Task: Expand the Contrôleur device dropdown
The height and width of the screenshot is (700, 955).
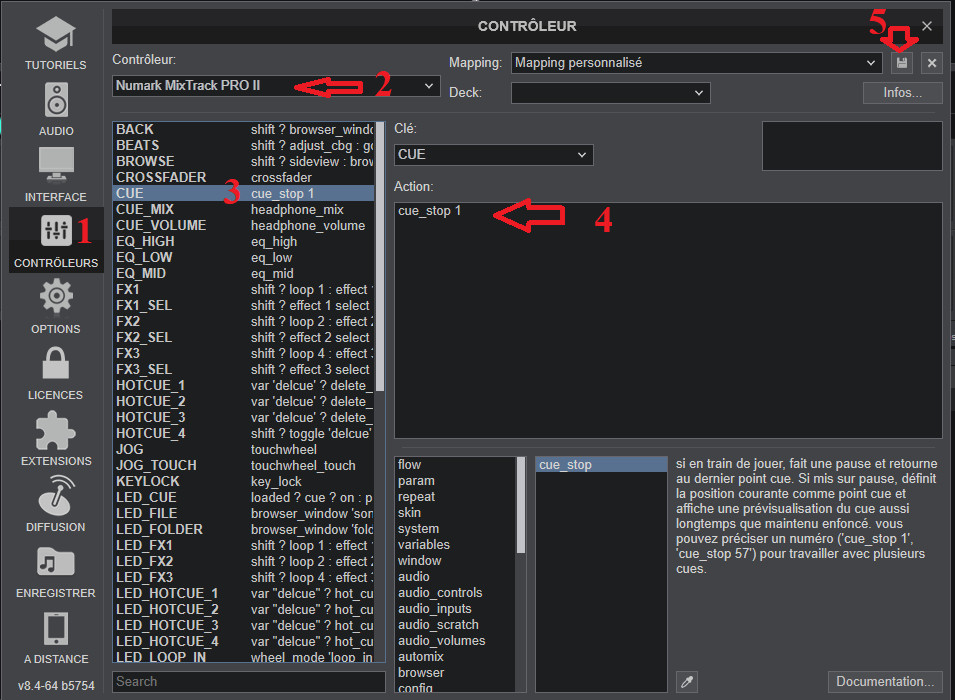Action: click(x=276, y=86)
